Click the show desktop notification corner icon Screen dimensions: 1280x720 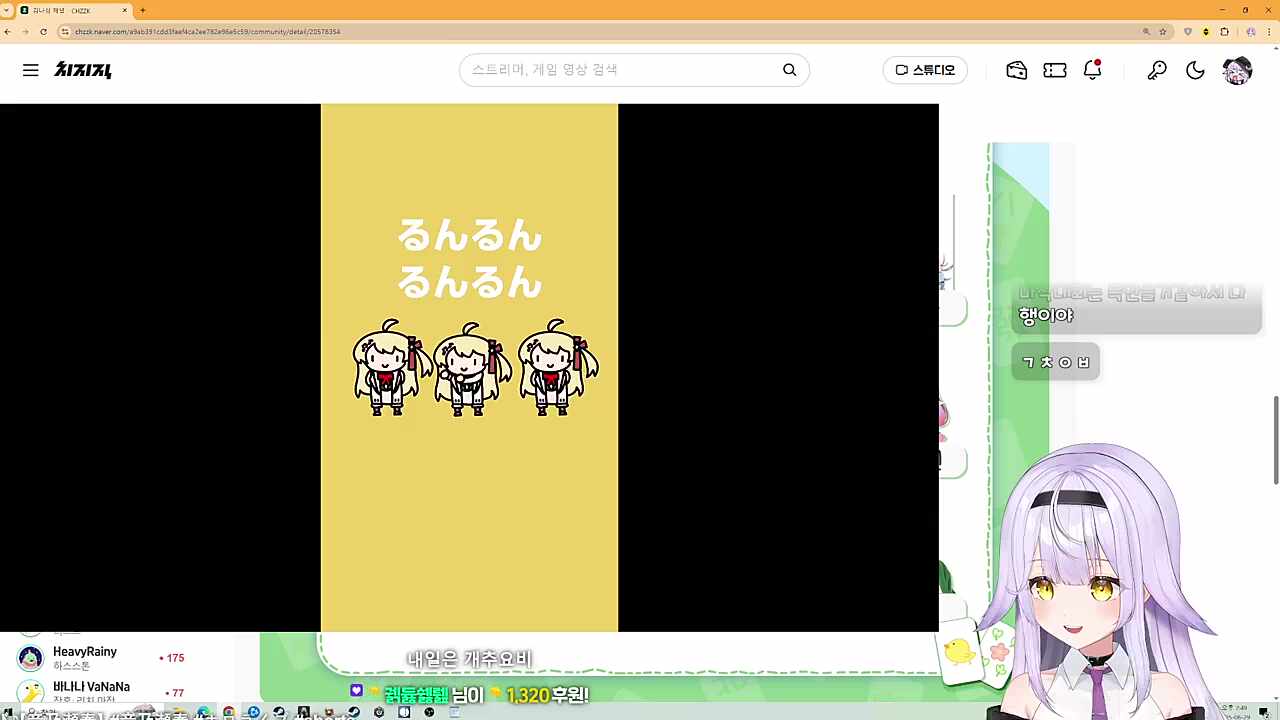1264,712
